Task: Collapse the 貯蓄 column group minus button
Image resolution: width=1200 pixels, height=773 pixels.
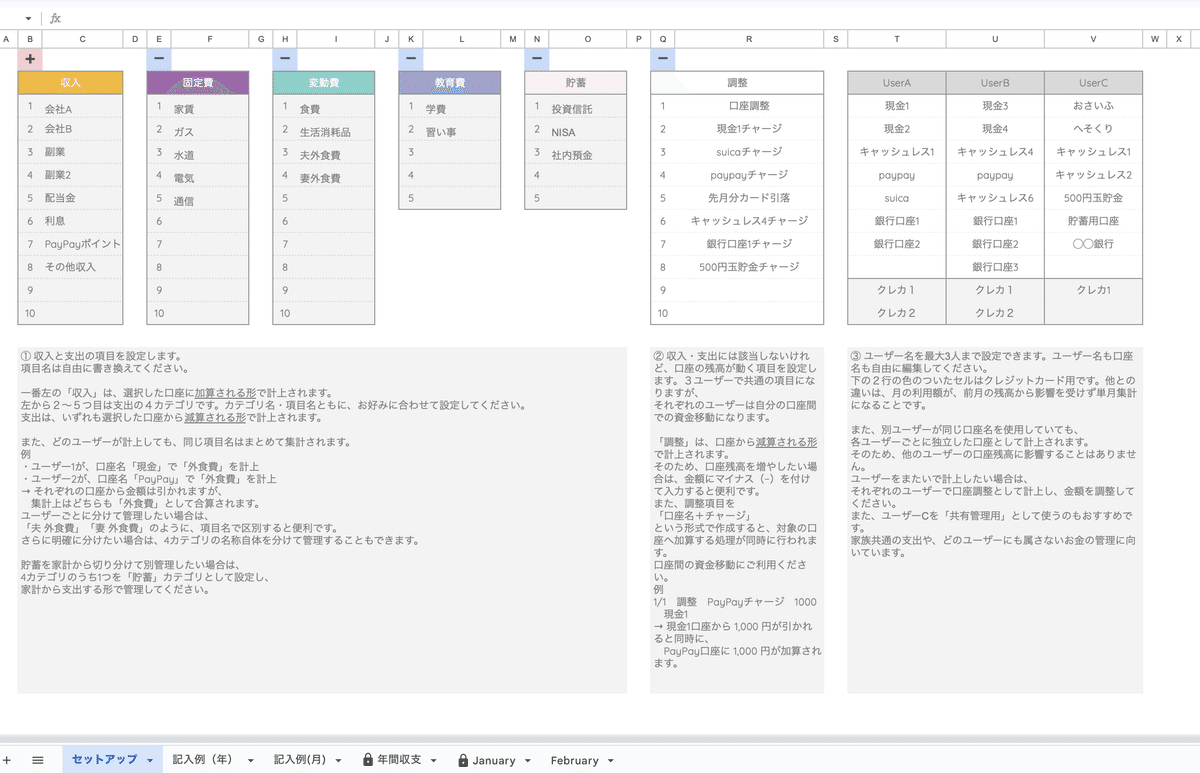Action: click(536, 58)
